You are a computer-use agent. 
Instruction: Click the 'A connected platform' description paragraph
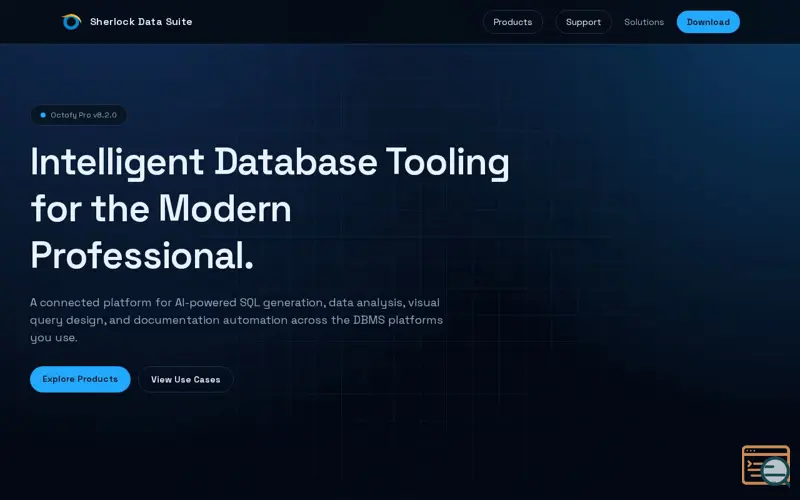pyautogui.click(x=236, y=320)
